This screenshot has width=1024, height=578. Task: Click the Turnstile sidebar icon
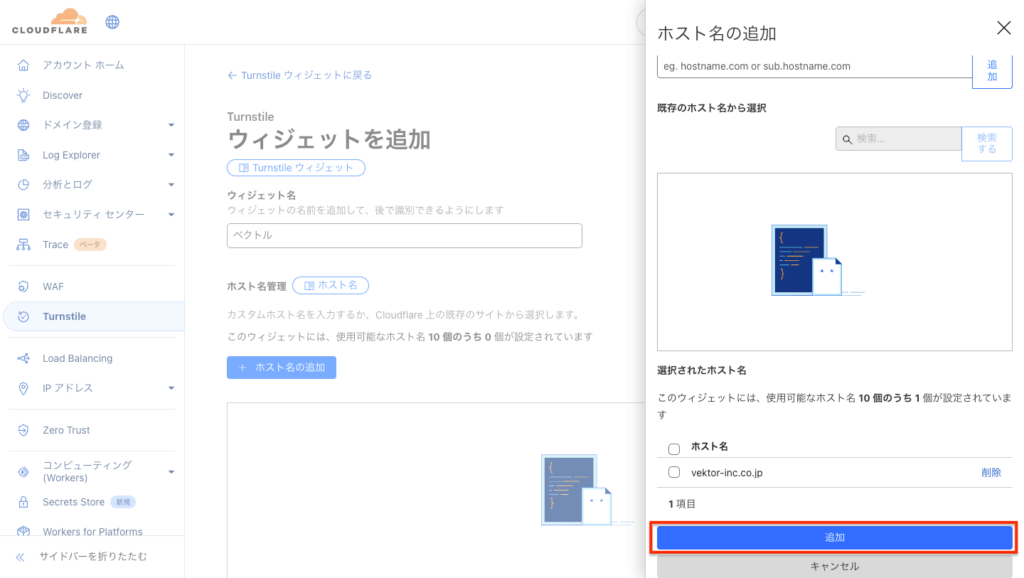[x=24, y=317]
